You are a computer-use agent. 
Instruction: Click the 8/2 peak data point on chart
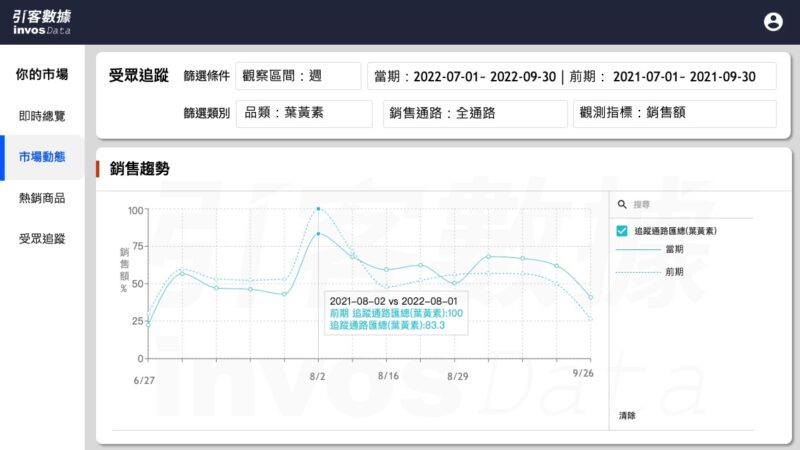coord(318,209)
